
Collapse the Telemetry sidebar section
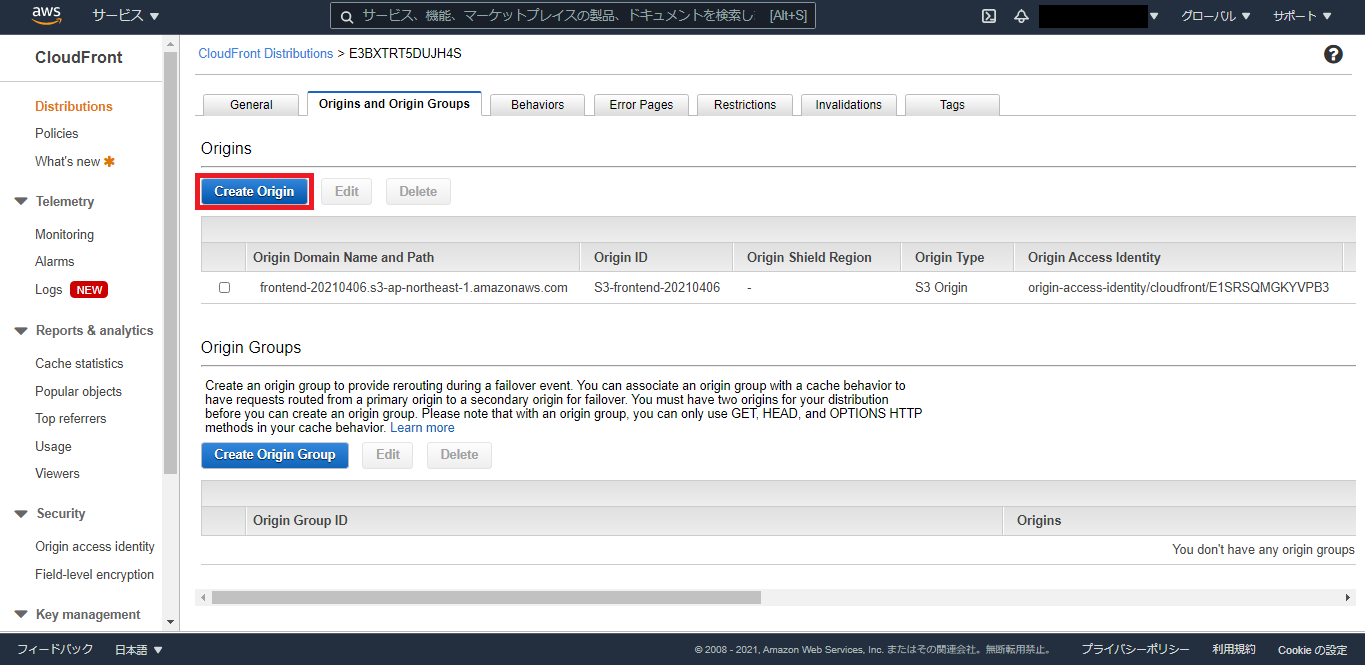coord(21,202)
